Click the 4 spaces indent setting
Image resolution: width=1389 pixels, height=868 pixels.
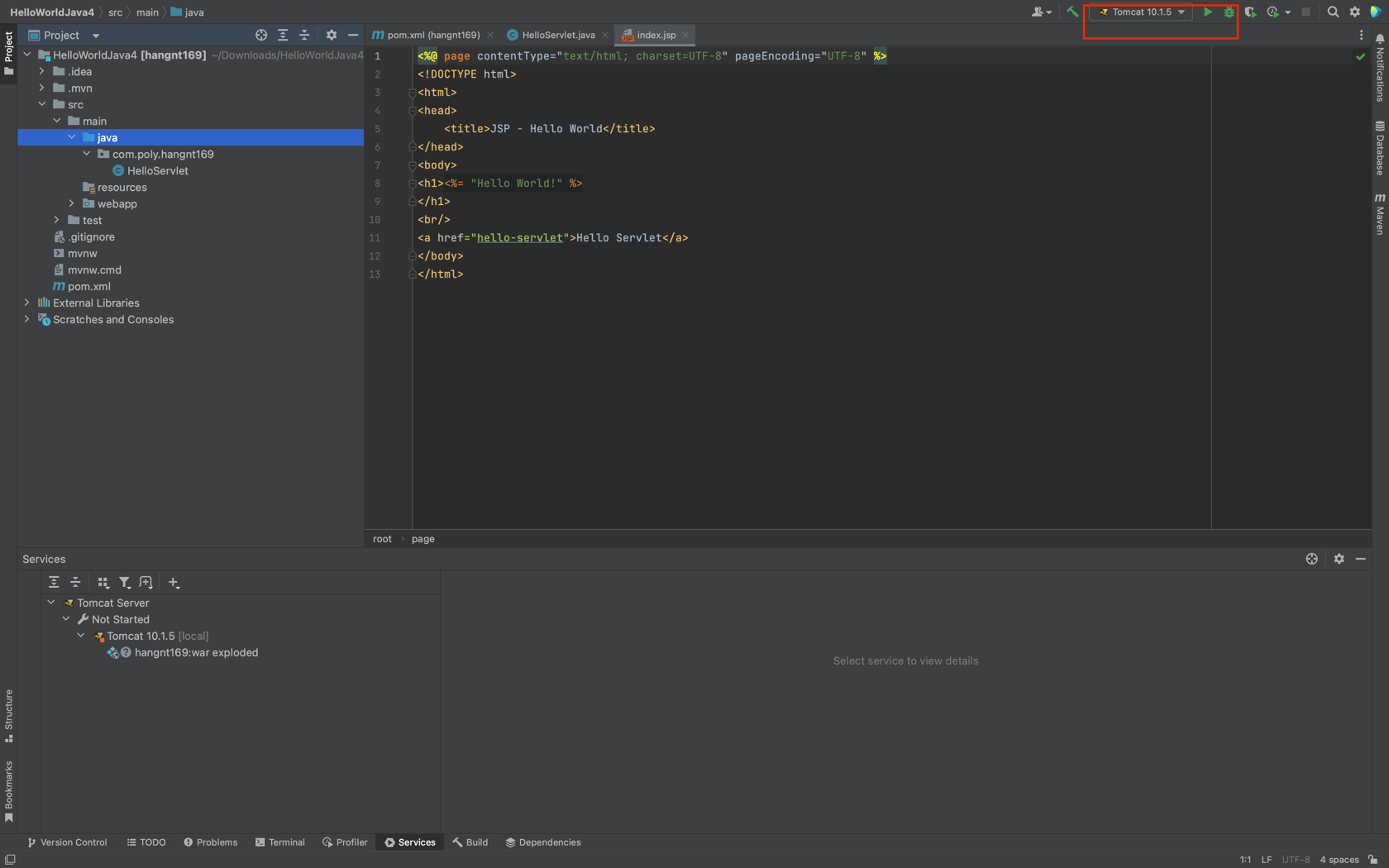(x=1339, y=860)
